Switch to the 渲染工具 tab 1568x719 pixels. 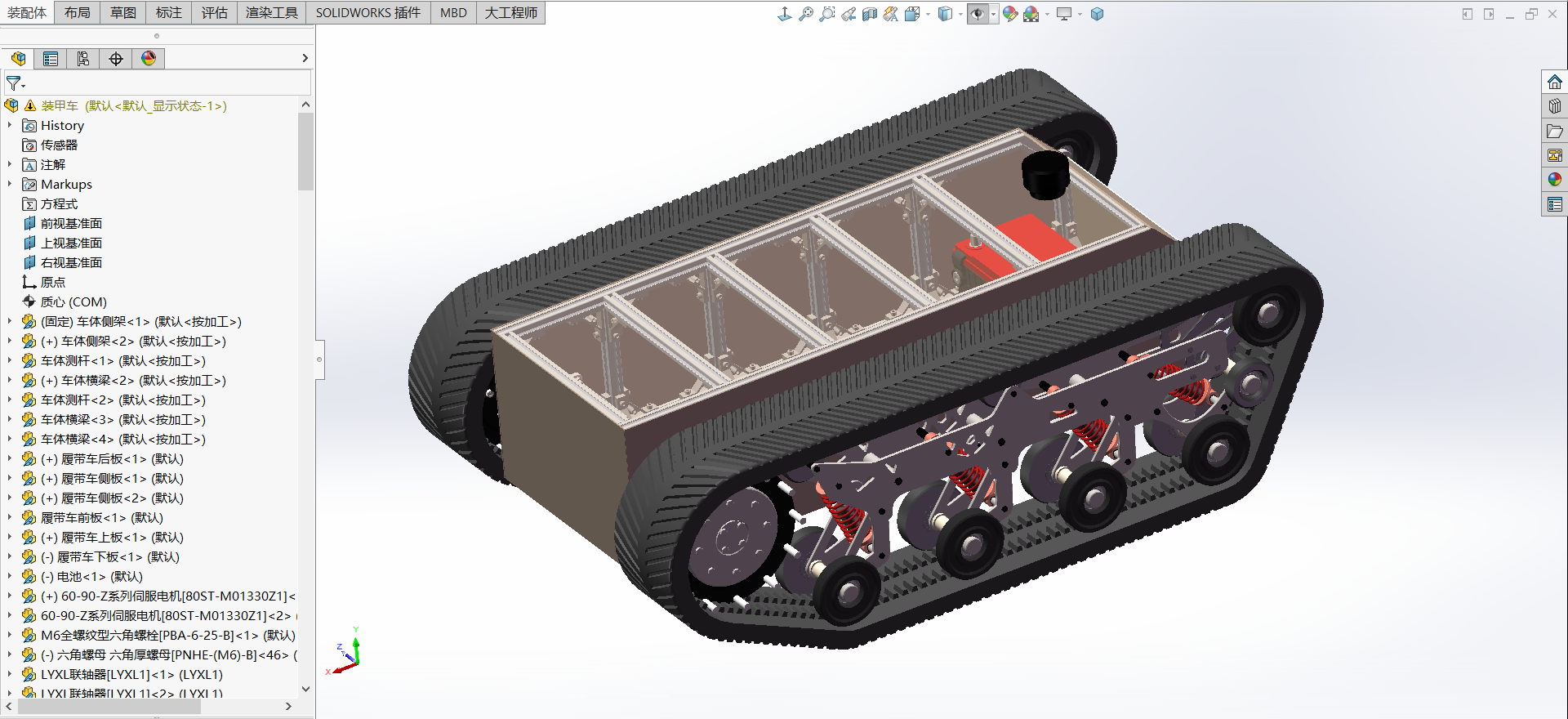272,13
